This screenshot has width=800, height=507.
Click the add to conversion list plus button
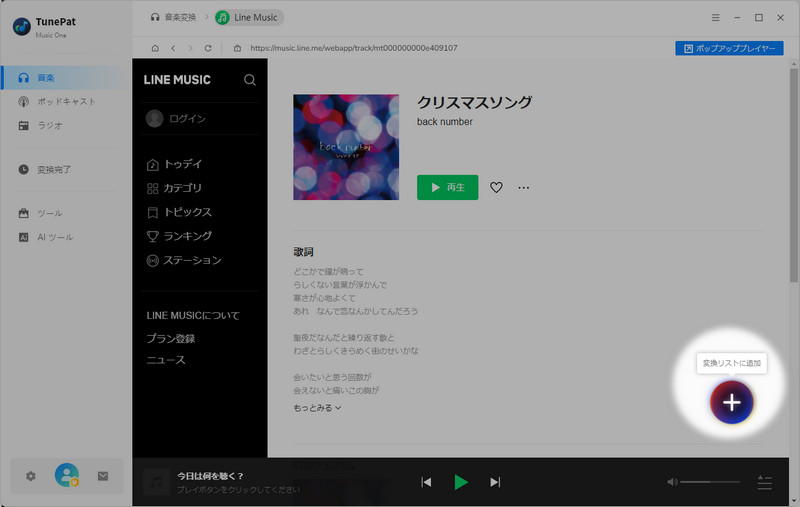(x=732, y=402)
